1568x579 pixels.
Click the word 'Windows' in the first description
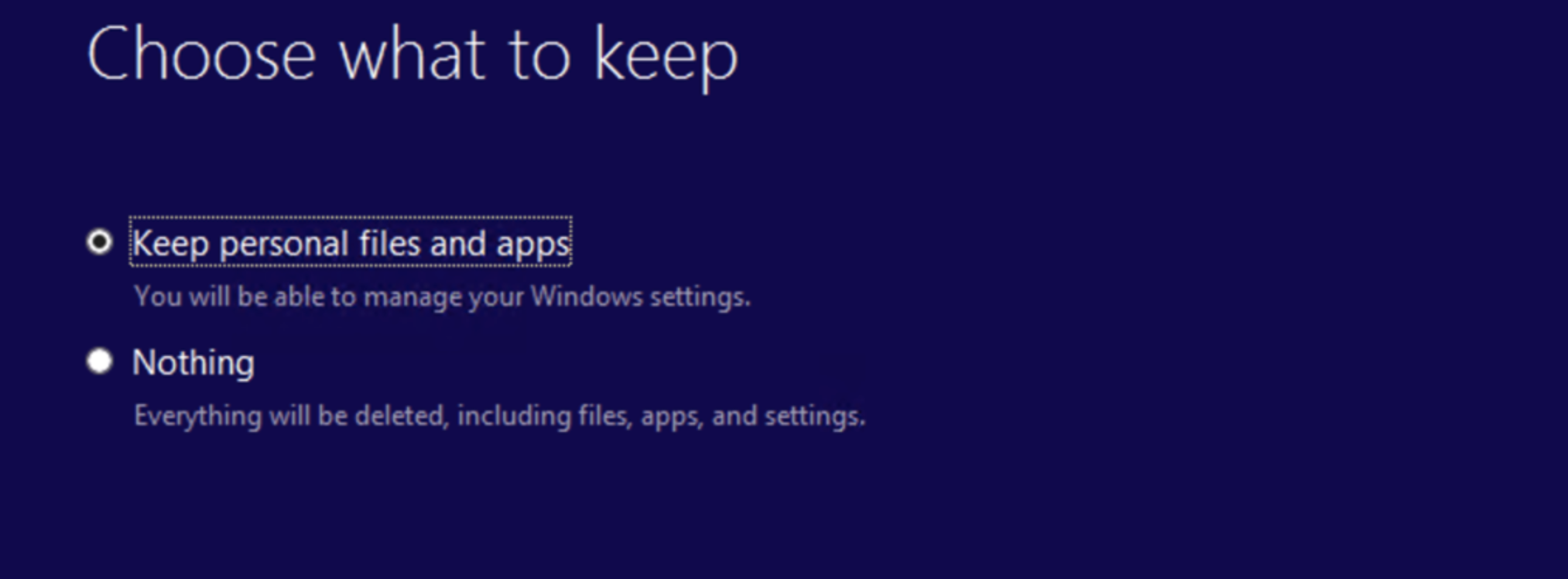587,296
